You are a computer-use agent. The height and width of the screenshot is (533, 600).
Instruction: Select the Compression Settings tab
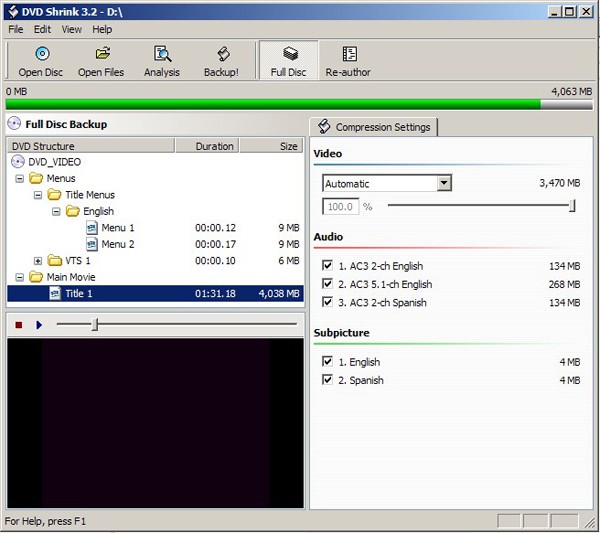coord(373,127)
